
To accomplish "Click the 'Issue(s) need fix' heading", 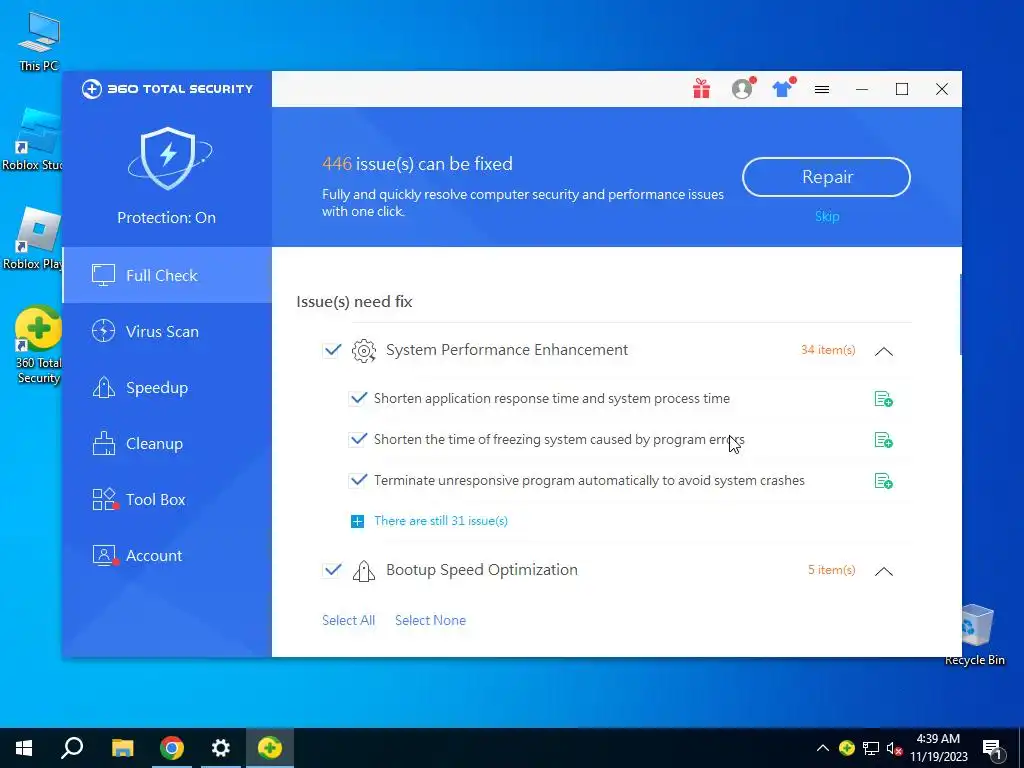I will coord(355,302).
